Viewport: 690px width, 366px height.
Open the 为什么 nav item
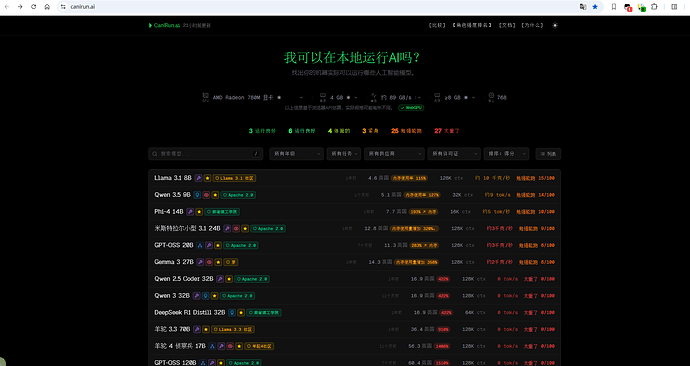click(532, 26)
